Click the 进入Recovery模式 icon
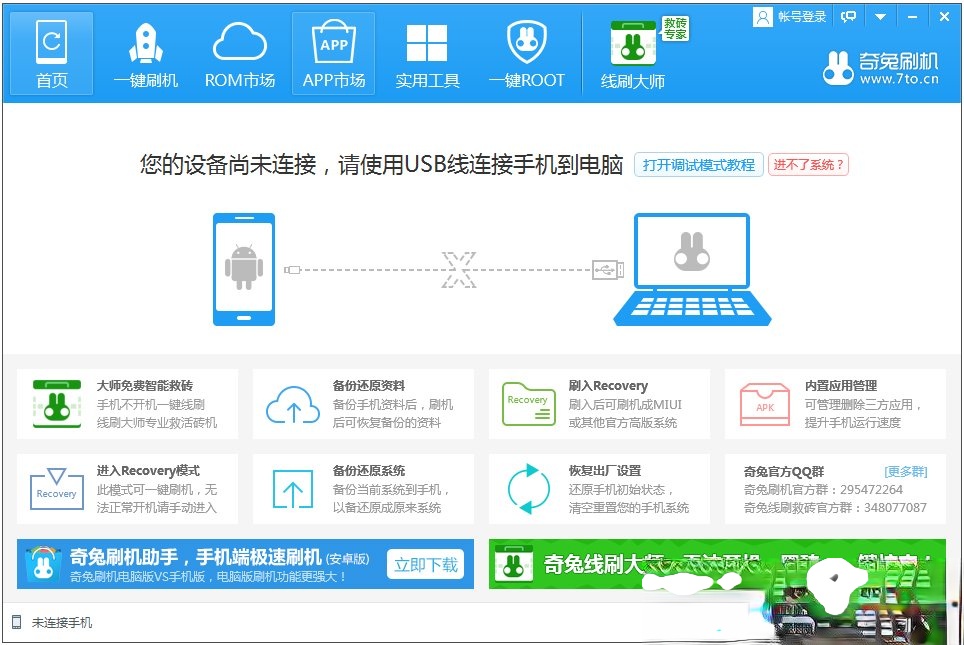This screenshot has height=645, width=964. tap(57, 489)
